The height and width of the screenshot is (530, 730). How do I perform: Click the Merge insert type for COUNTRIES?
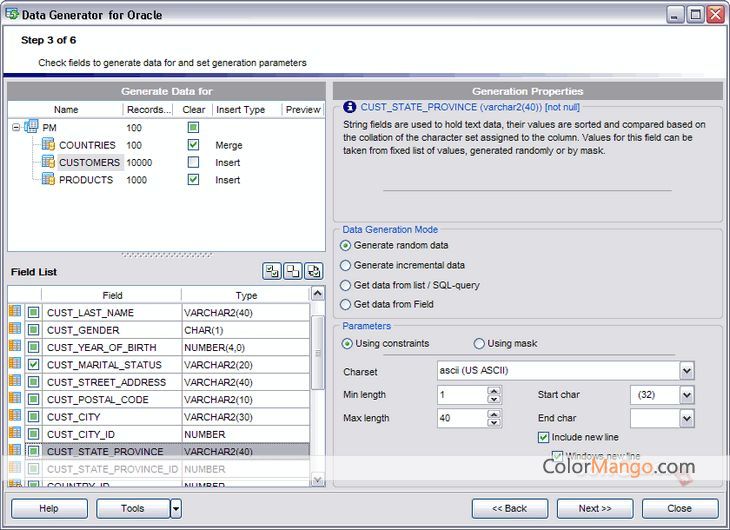[229, 145]
